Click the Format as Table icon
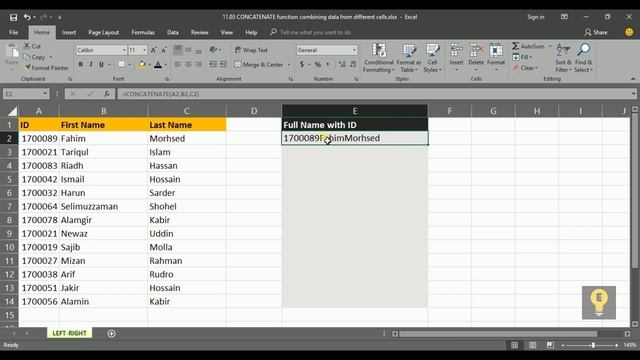The image size is (640, 360). coord(409,51)
